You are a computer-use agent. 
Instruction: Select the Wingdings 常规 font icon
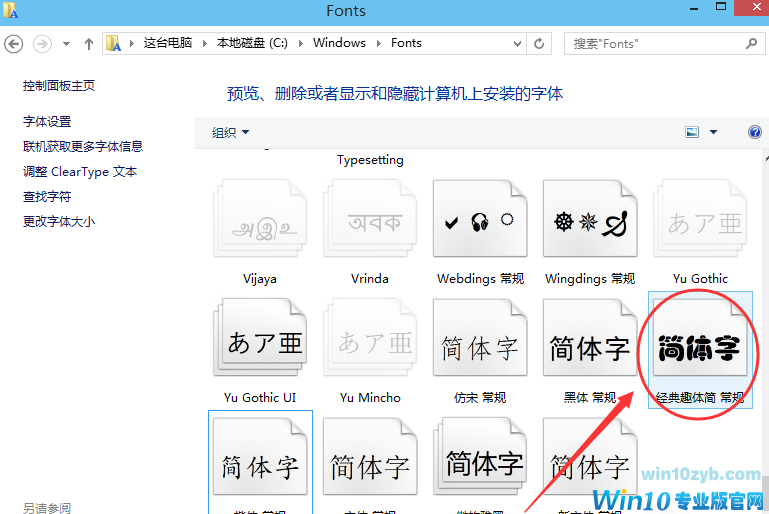pos(590,219)
